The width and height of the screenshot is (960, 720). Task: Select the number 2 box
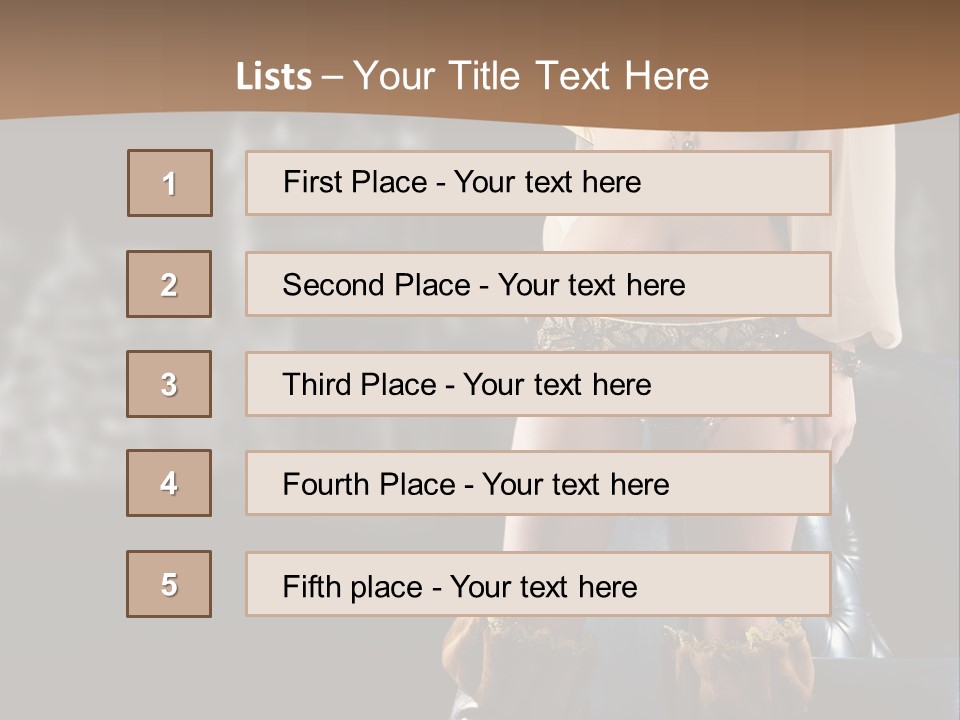point(169,284)
